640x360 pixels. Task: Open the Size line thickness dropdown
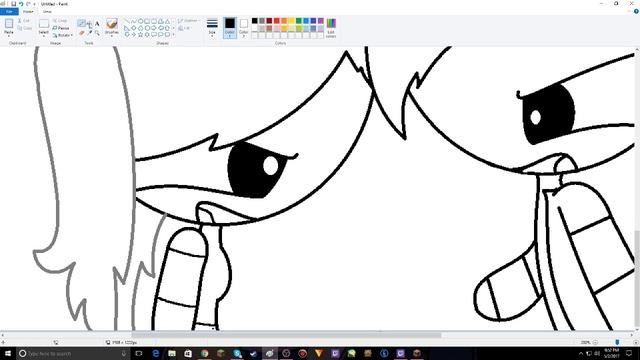[212, 28]
